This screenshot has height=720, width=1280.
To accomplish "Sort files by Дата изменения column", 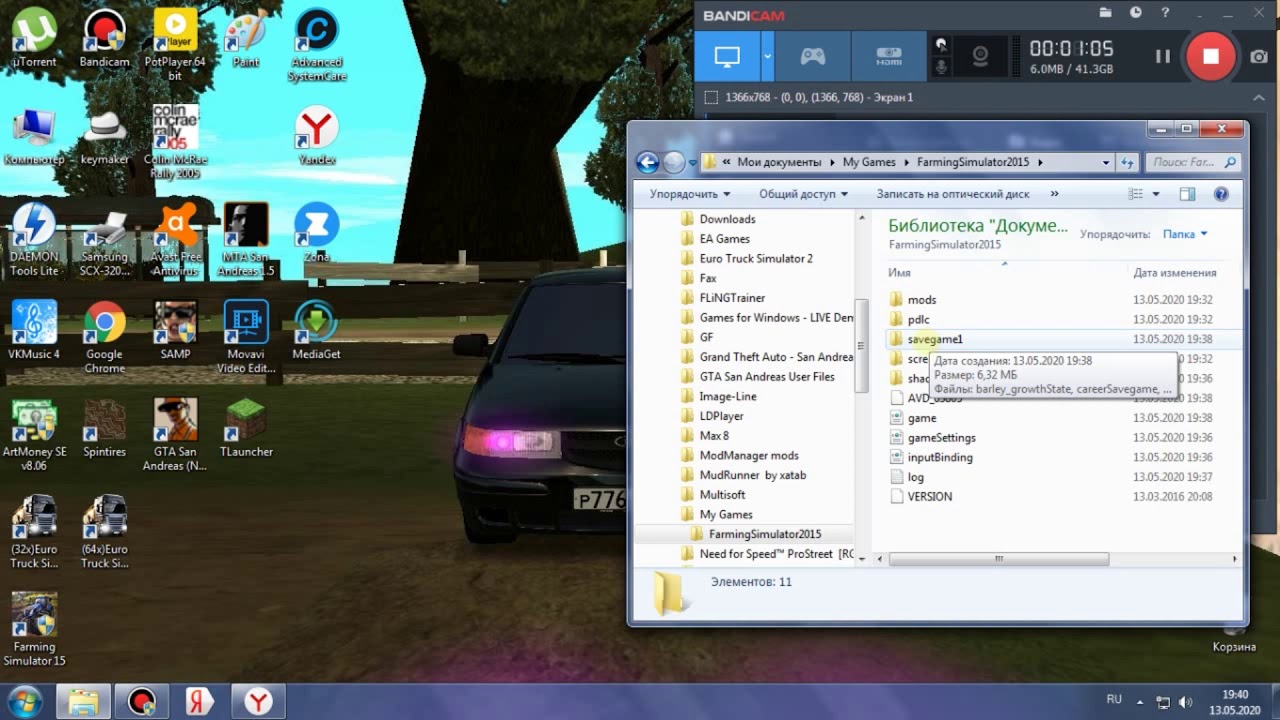I will pos(1174,272).
